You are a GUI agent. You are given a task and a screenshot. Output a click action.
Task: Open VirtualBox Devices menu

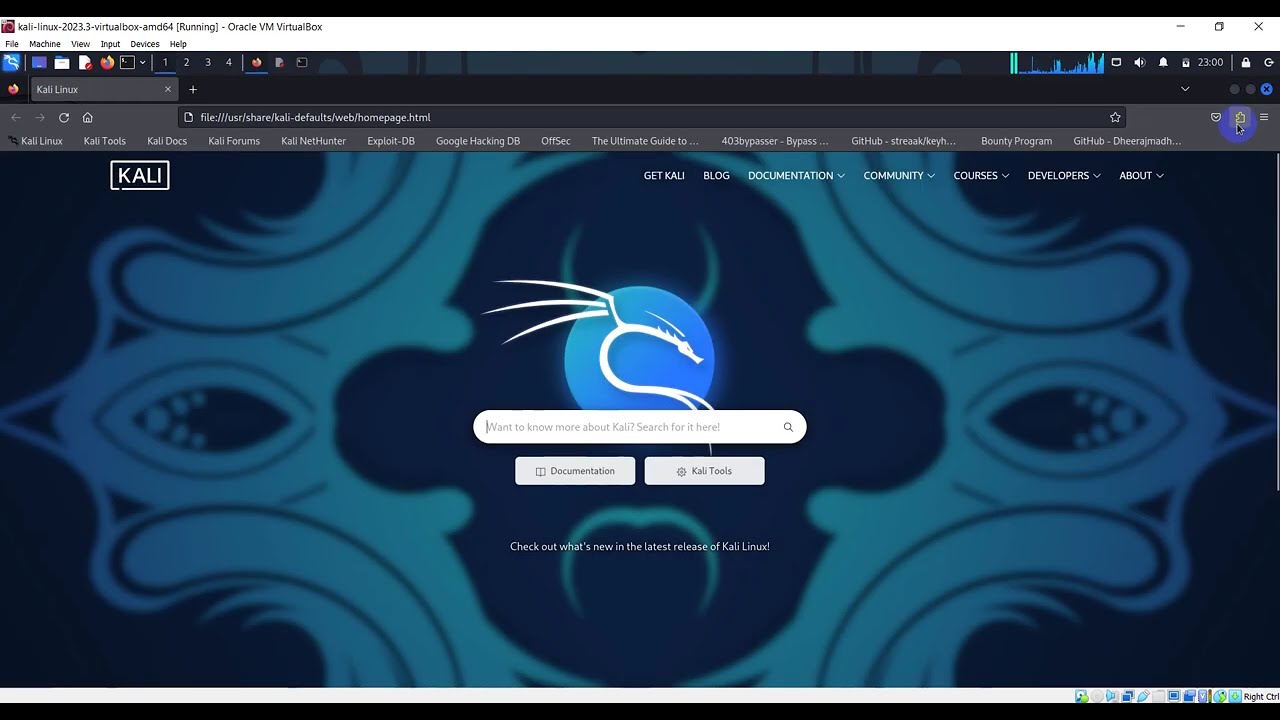[144, 44]
